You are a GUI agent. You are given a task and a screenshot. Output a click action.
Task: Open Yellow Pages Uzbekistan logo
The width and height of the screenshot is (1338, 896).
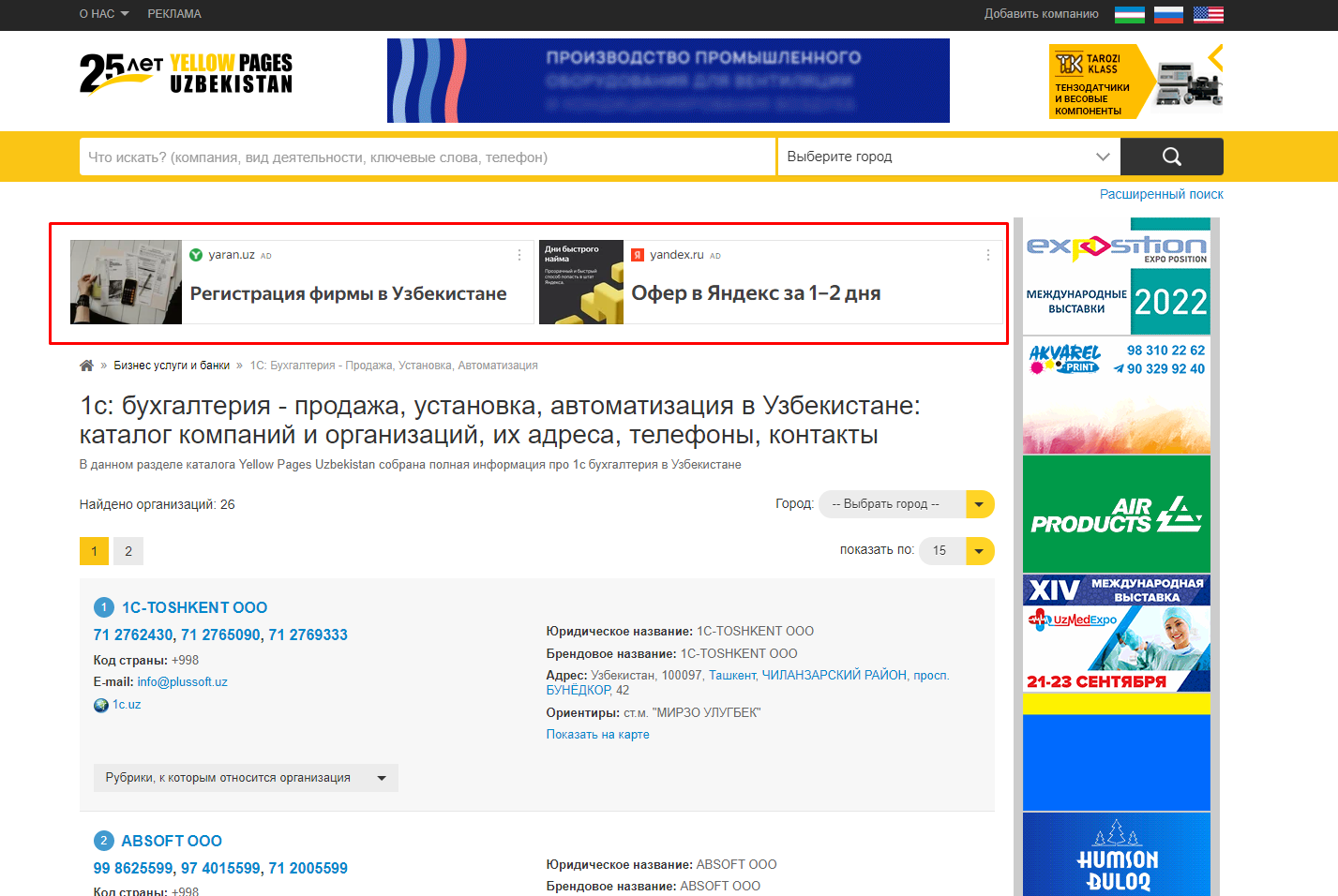[x=186, y=73]
